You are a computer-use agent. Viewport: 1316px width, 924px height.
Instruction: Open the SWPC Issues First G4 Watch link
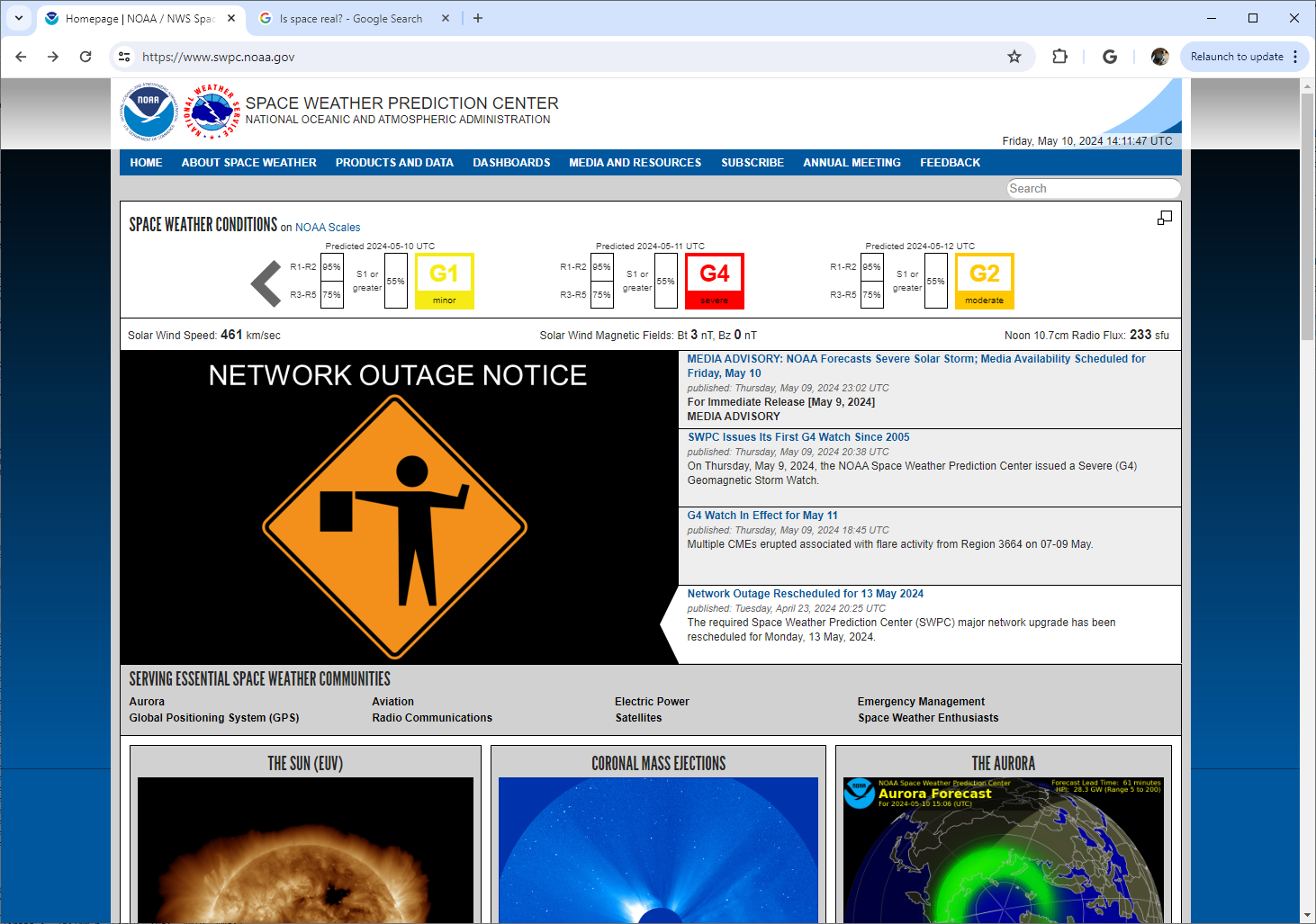798,437
